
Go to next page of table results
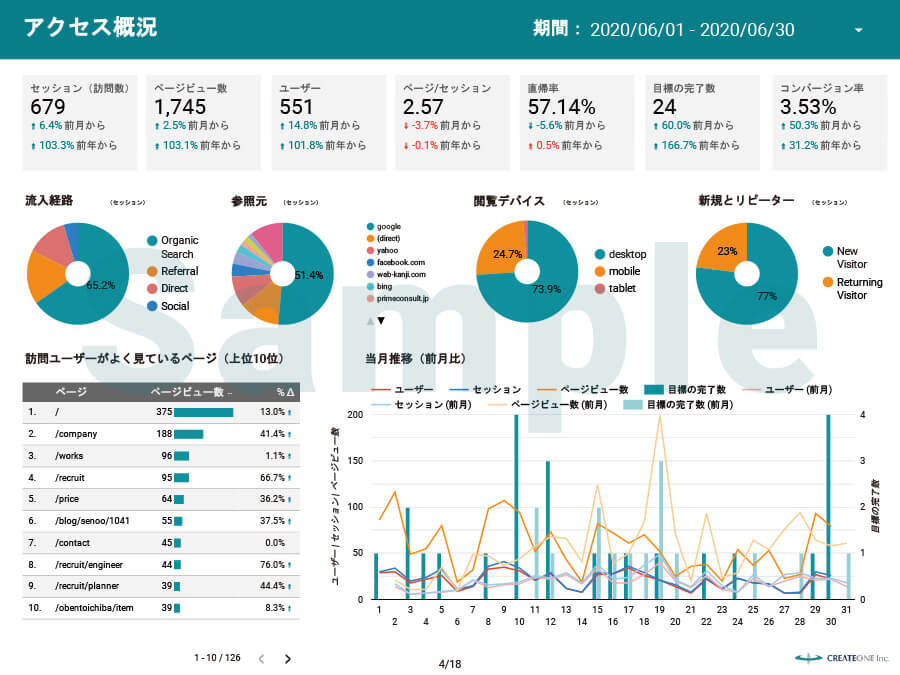tap(288, 659)
